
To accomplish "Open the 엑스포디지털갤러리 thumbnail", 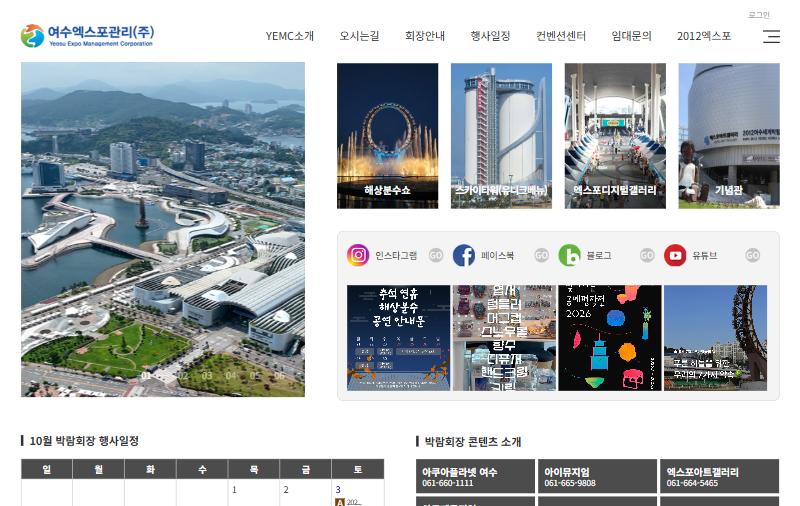I will [615, 136].
